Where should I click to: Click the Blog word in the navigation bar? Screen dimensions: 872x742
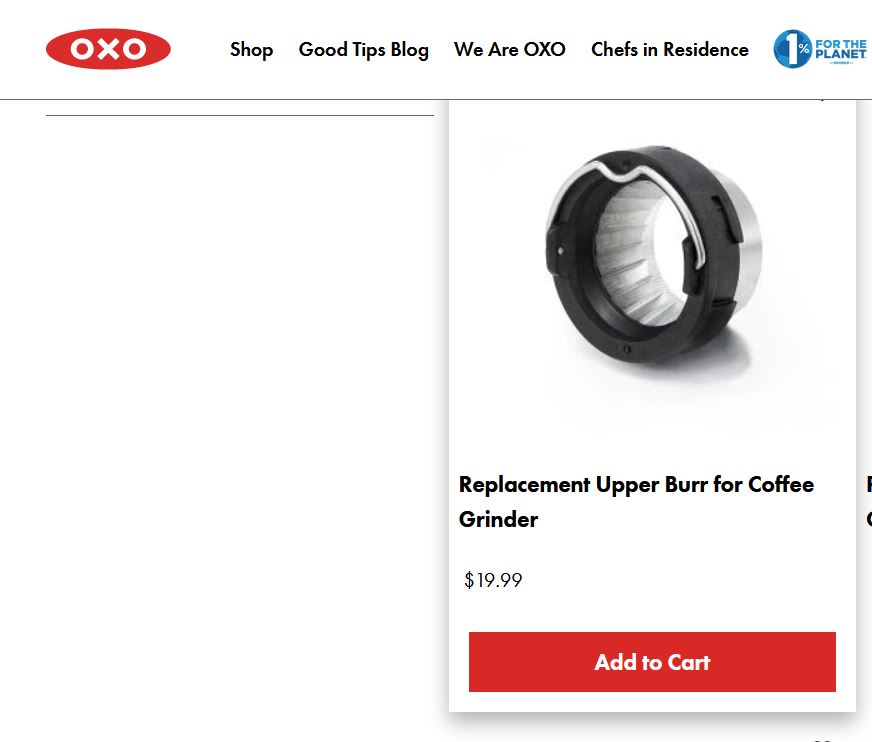tap(408, 49)
